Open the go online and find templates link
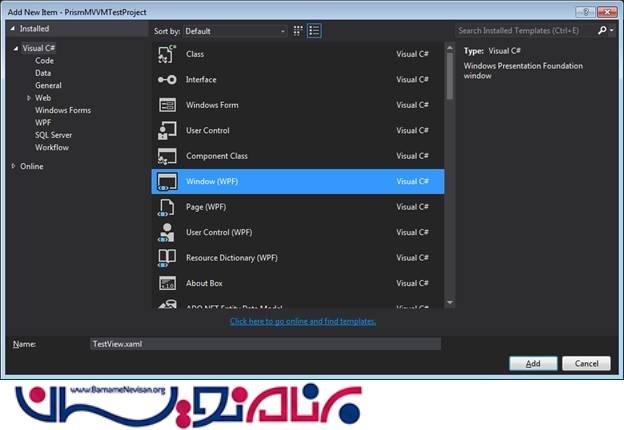Screen dimensions: 624x430 303,321
